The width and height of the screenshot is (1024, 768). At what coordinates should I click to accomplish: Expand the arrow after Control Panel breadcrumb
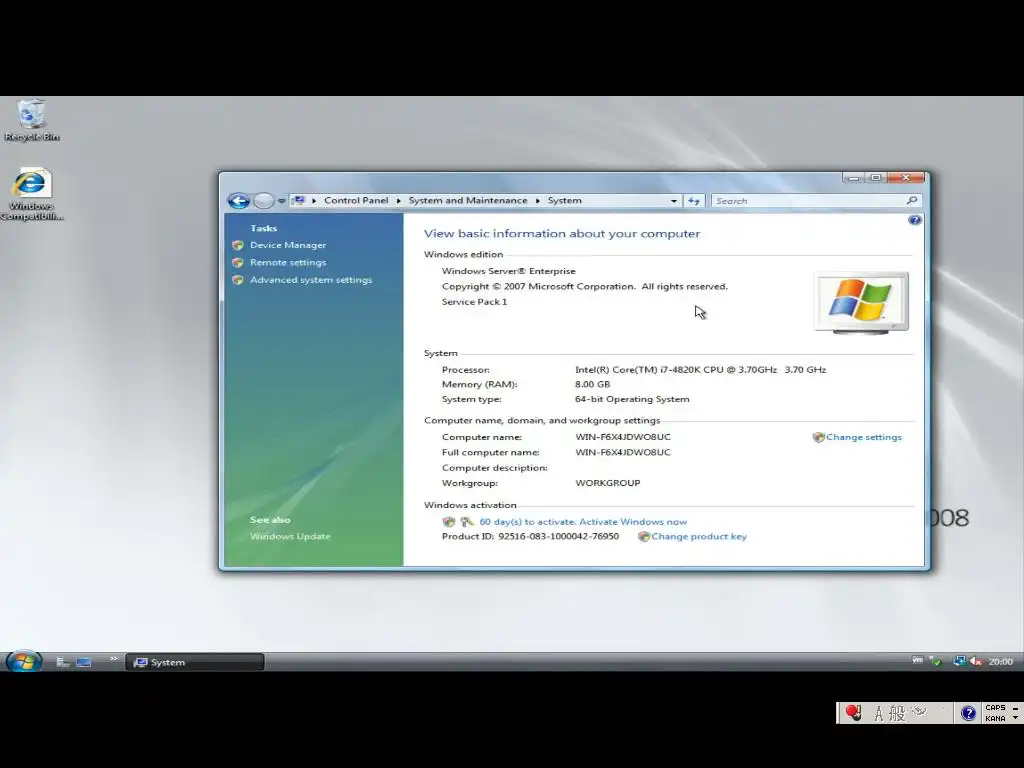[x=398, y=200]
